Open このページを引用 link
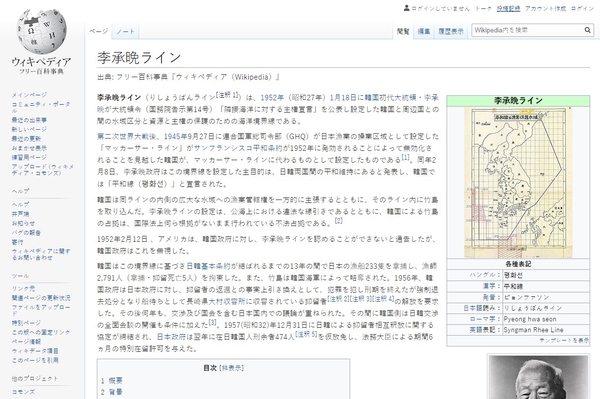The height and width of the screenshot is (399, 600). click(35, 360)
